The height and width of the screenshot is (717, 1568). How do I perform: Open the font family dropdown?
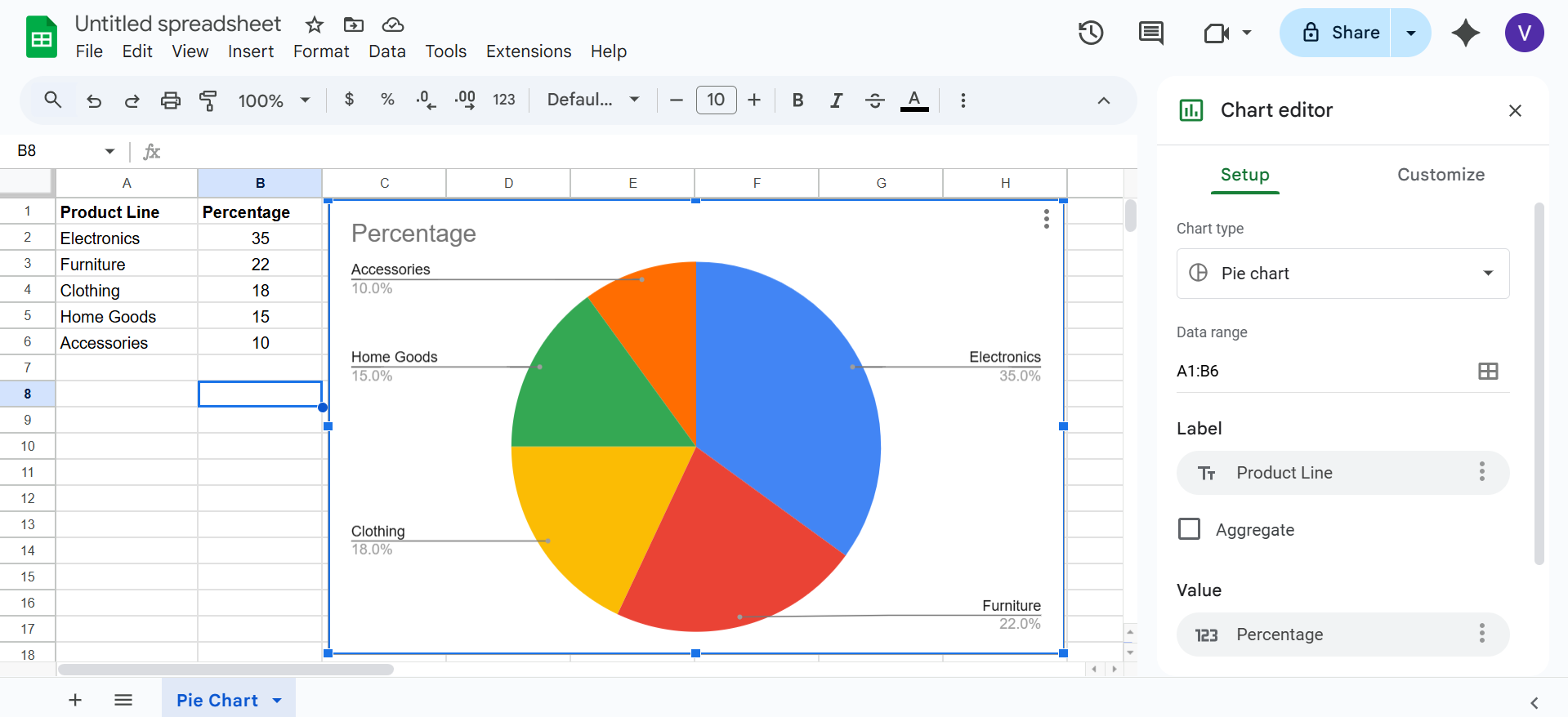point(593,100)
